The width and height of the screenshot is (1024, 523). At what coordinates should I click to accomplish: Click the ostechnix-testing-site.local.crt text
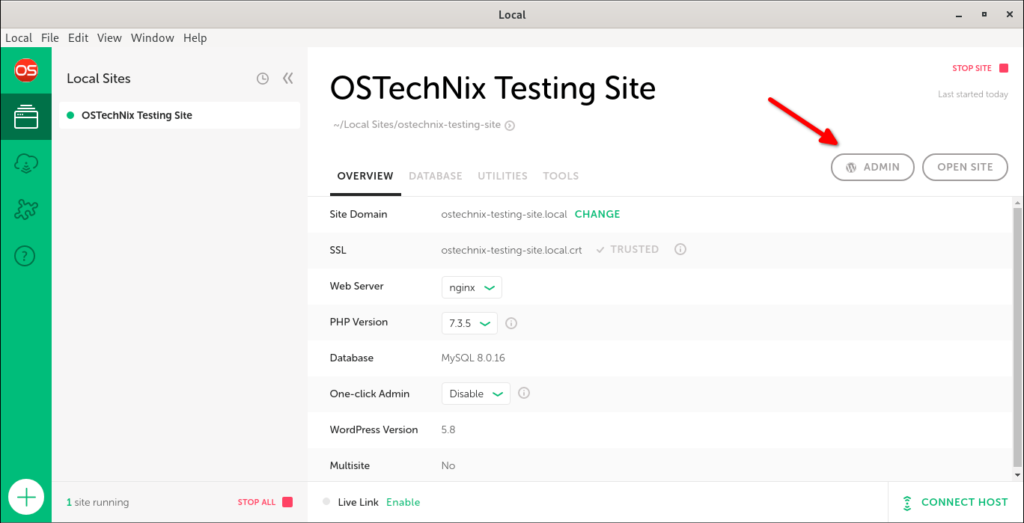pos(511,249)
